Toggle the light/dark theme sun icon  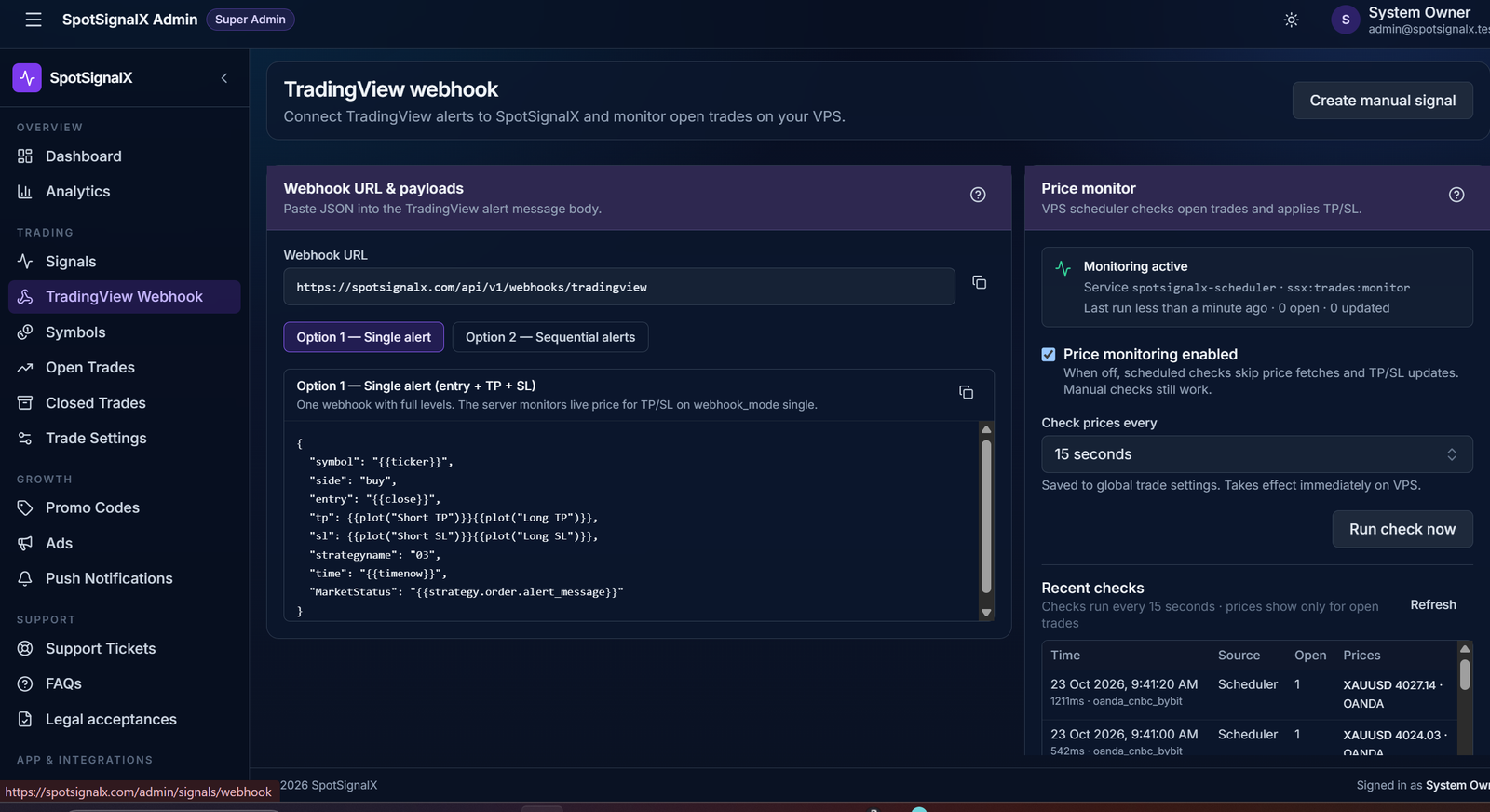1291,20
